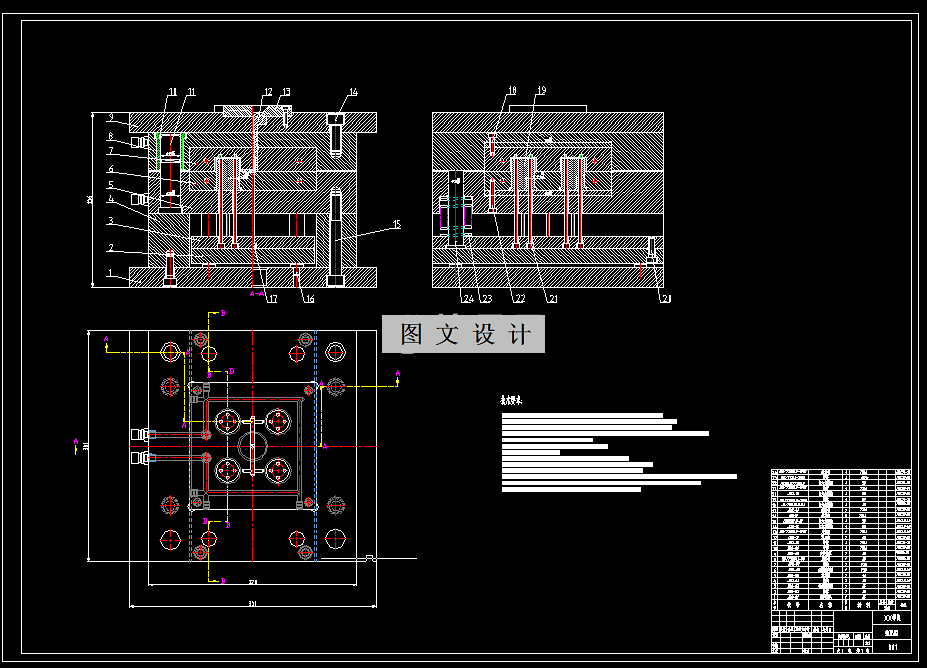Select the magenta A-A section label

257,293
